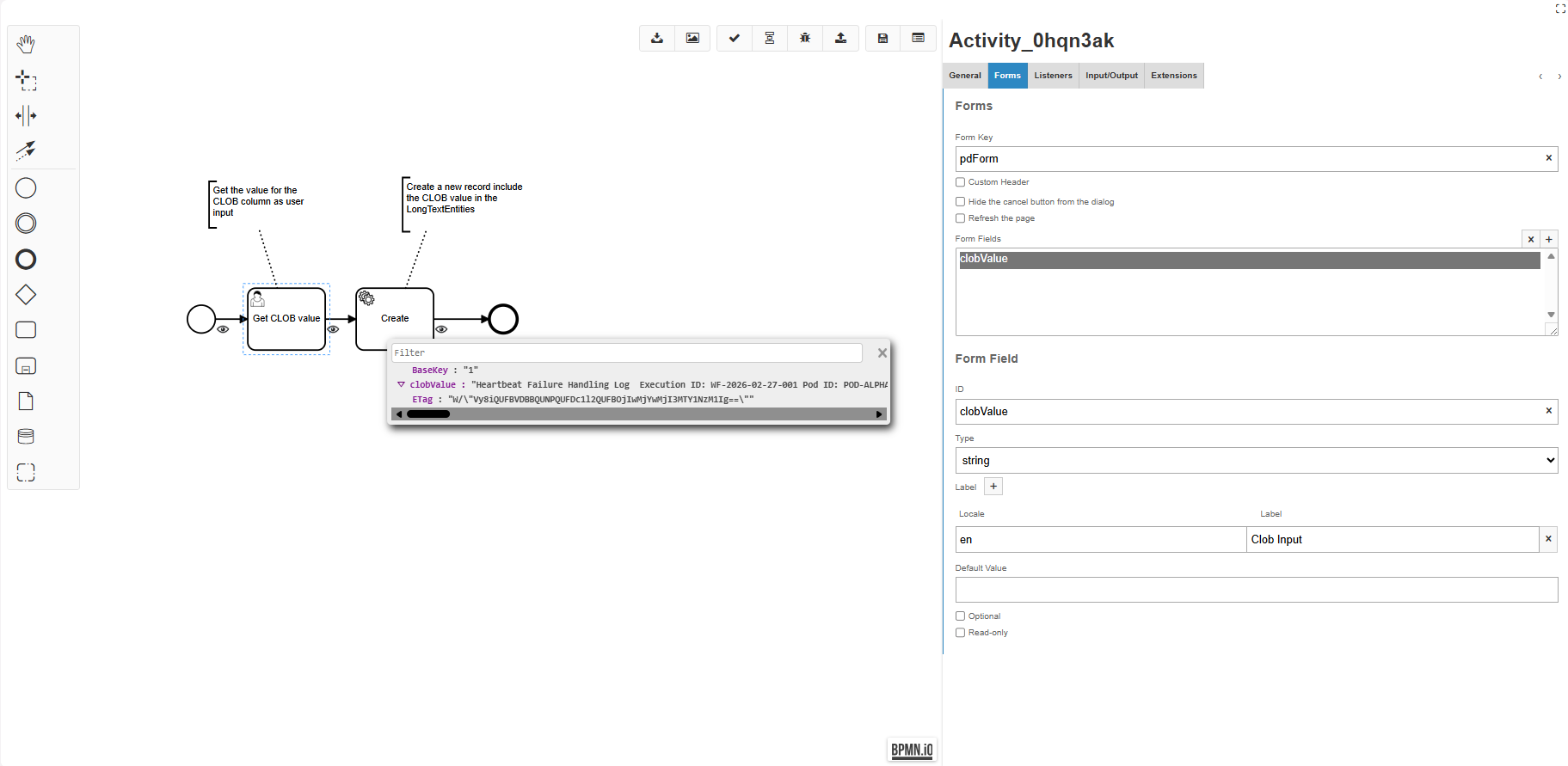
Task: Toggle the eye icon after the Create task
Action: tap(441, 329)
